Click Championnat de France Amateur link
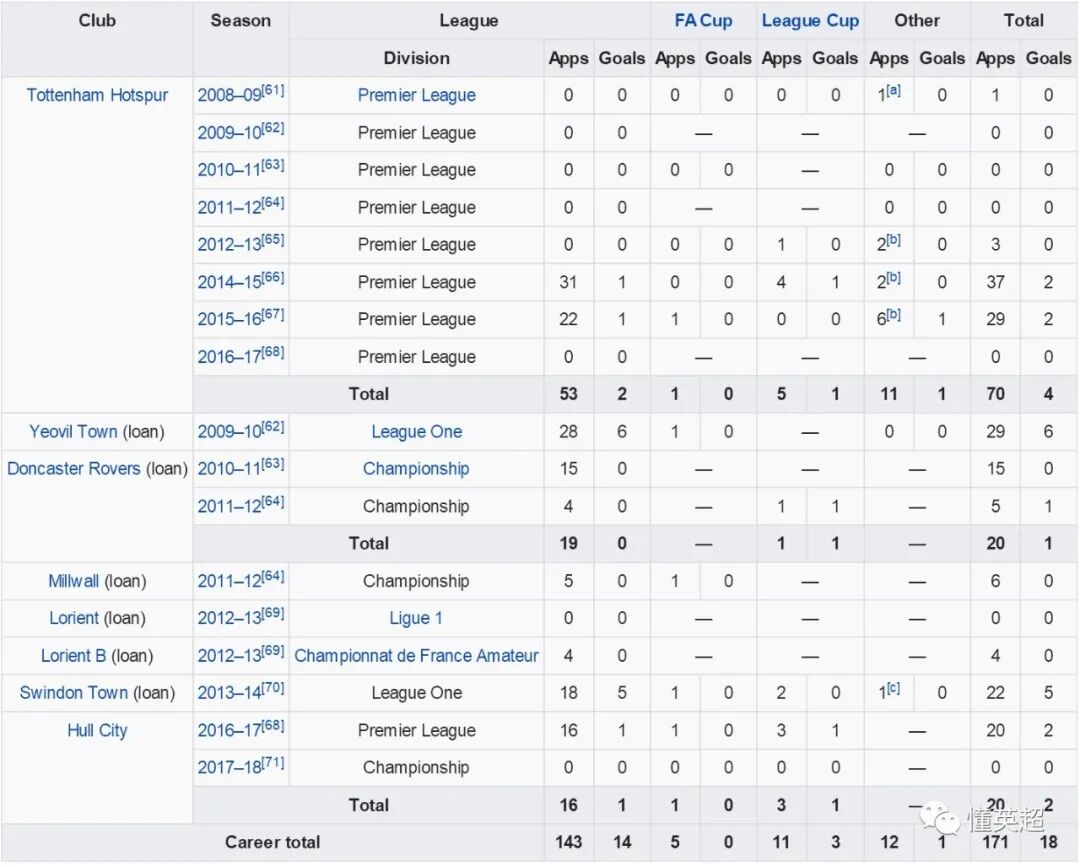The height and width of the screenshot is (867, 1080). pyautogui.click(x=416, y=656)
